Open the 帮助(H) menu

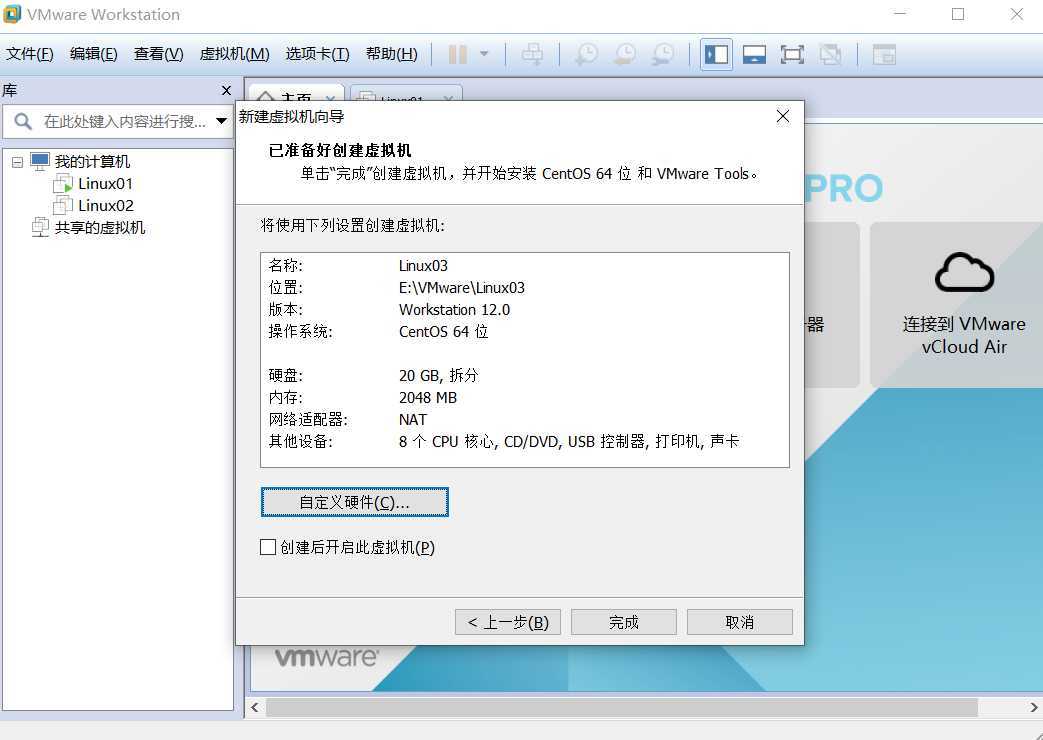392,54
